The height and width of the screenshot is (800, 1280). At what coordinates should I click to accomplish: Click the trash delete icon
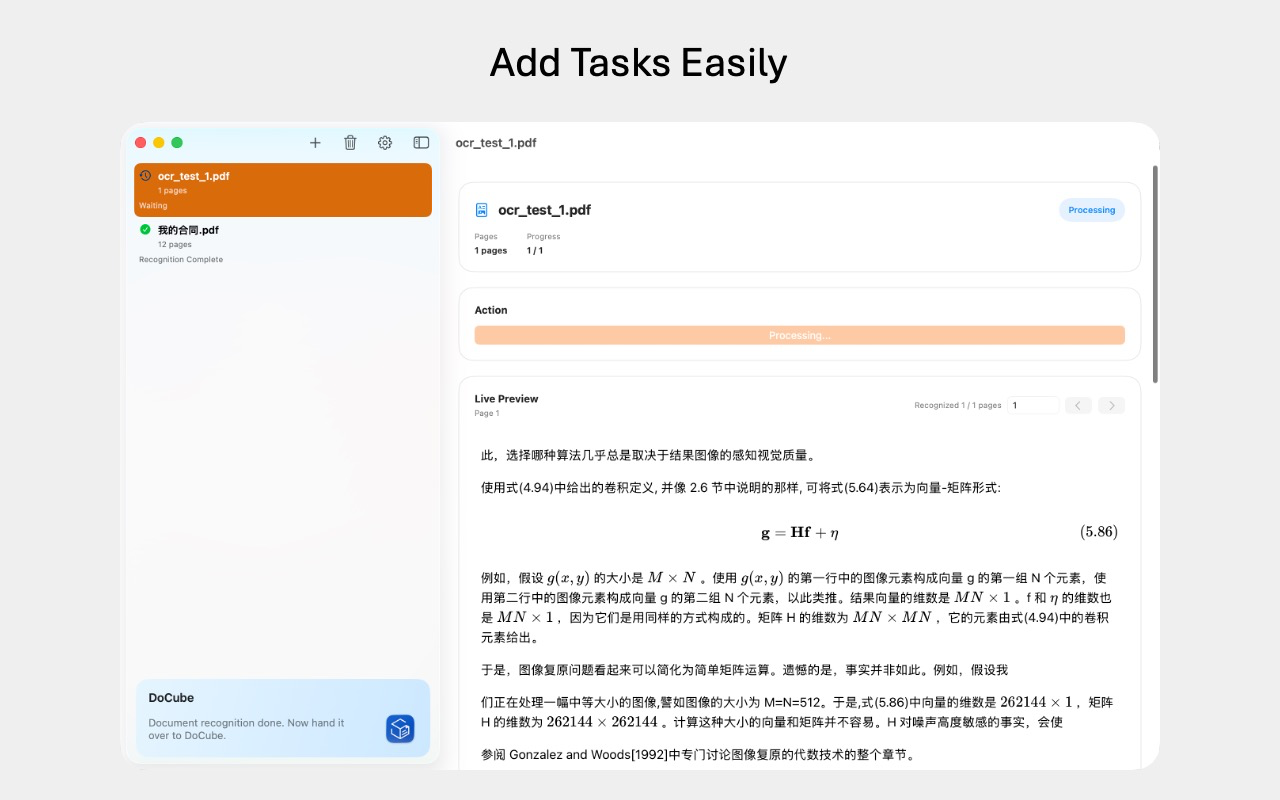(x=350, y=143)
